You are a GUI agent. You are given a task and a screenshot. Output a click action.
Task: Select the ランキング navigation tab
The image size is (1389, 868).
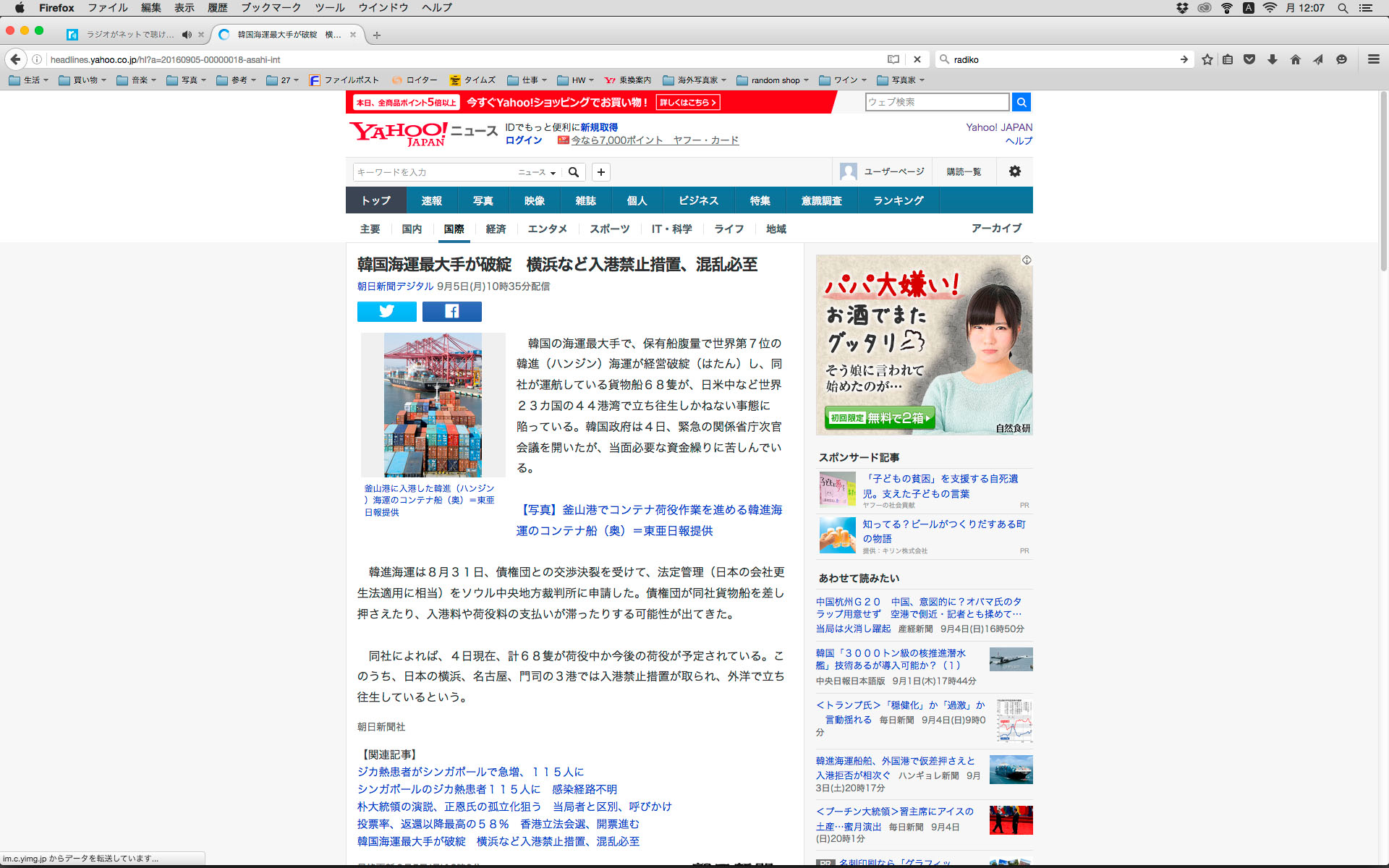(x=898, y=201)
